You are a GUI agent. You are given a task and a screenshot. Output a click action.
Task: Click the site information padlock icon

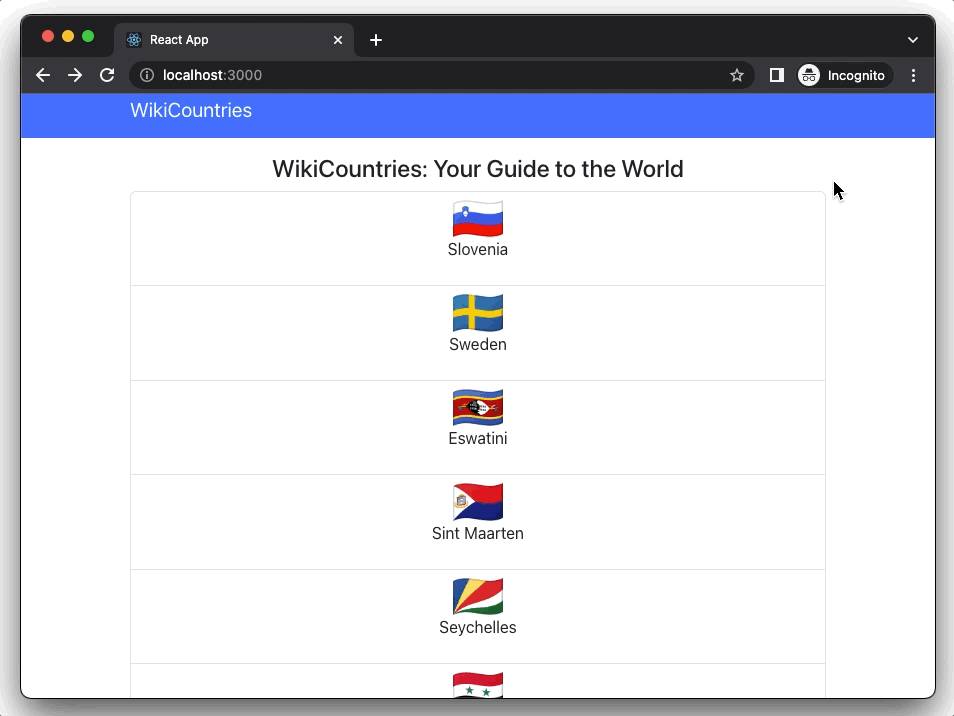(146, 75)
